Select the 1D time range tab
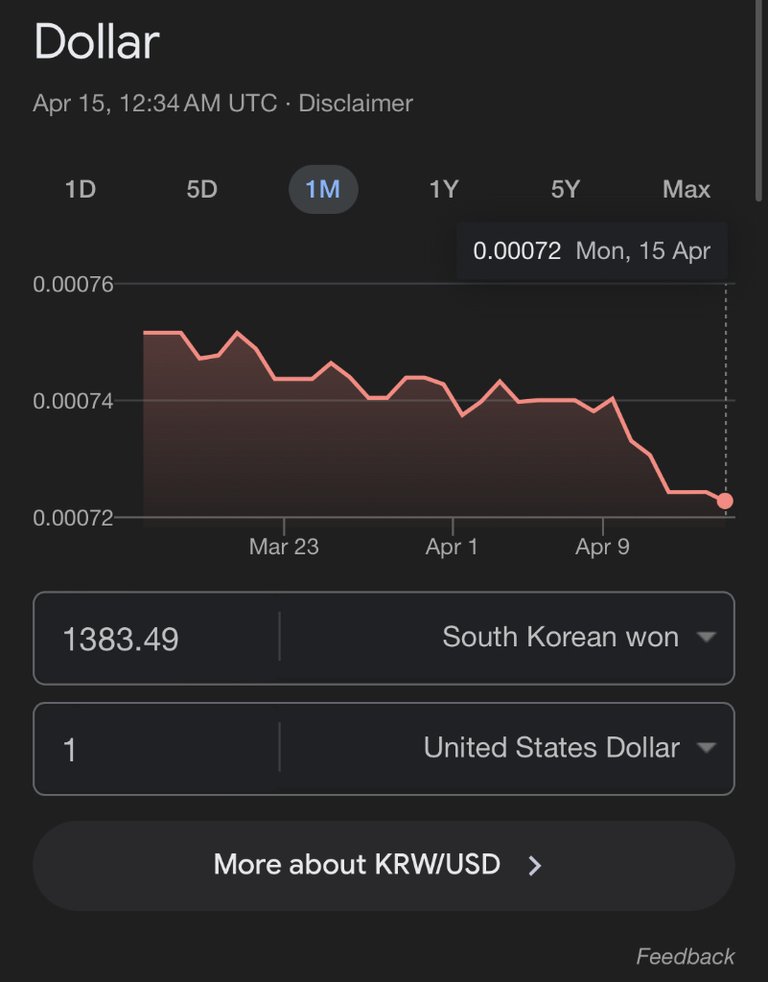 [80, 189]
